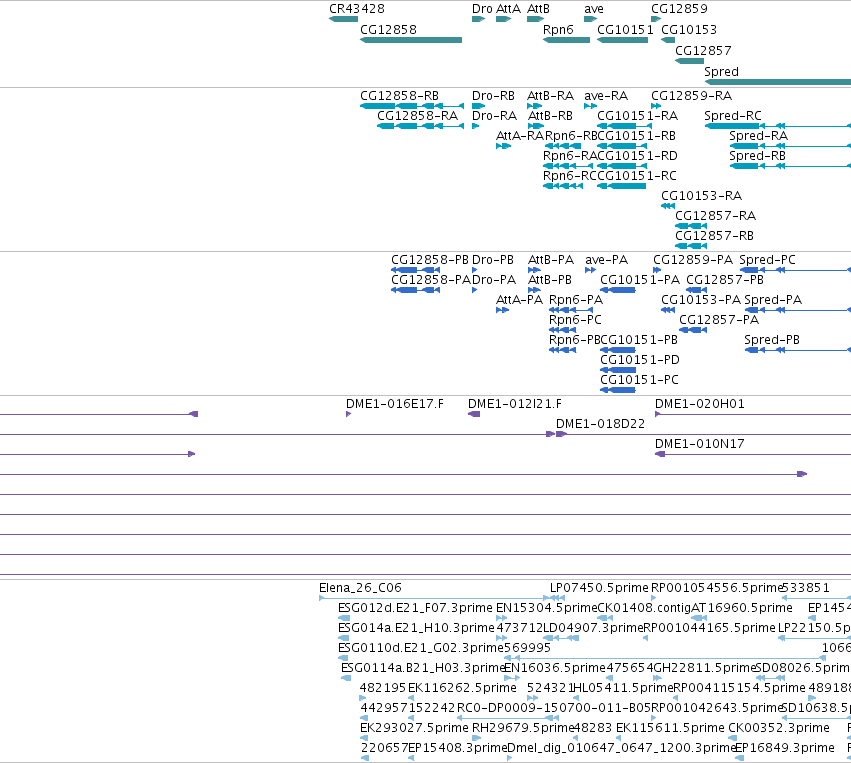The height and width of the screenshot is (763, 851).
Task: Select the DME1-010N17 clone label
Action: [700, 444]
